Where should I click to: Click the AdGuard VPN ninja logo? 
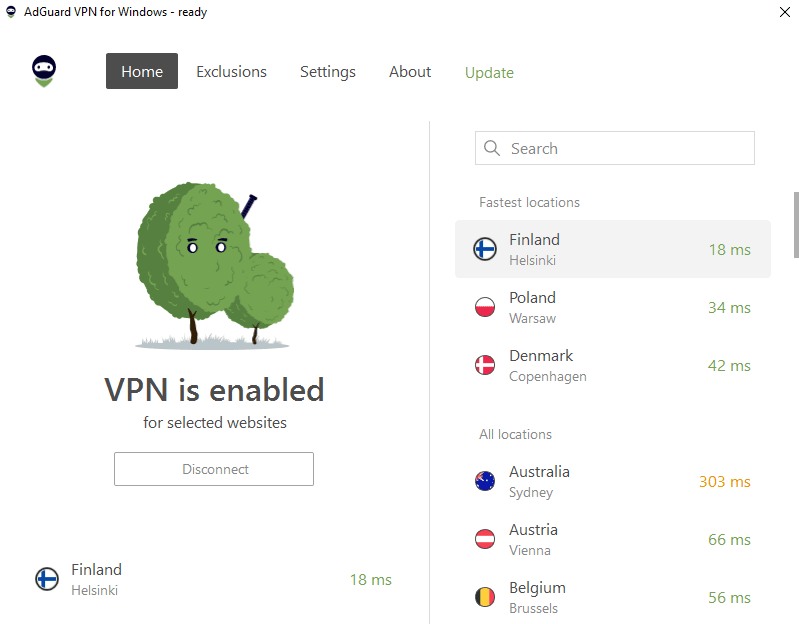(x=44, y=71)
